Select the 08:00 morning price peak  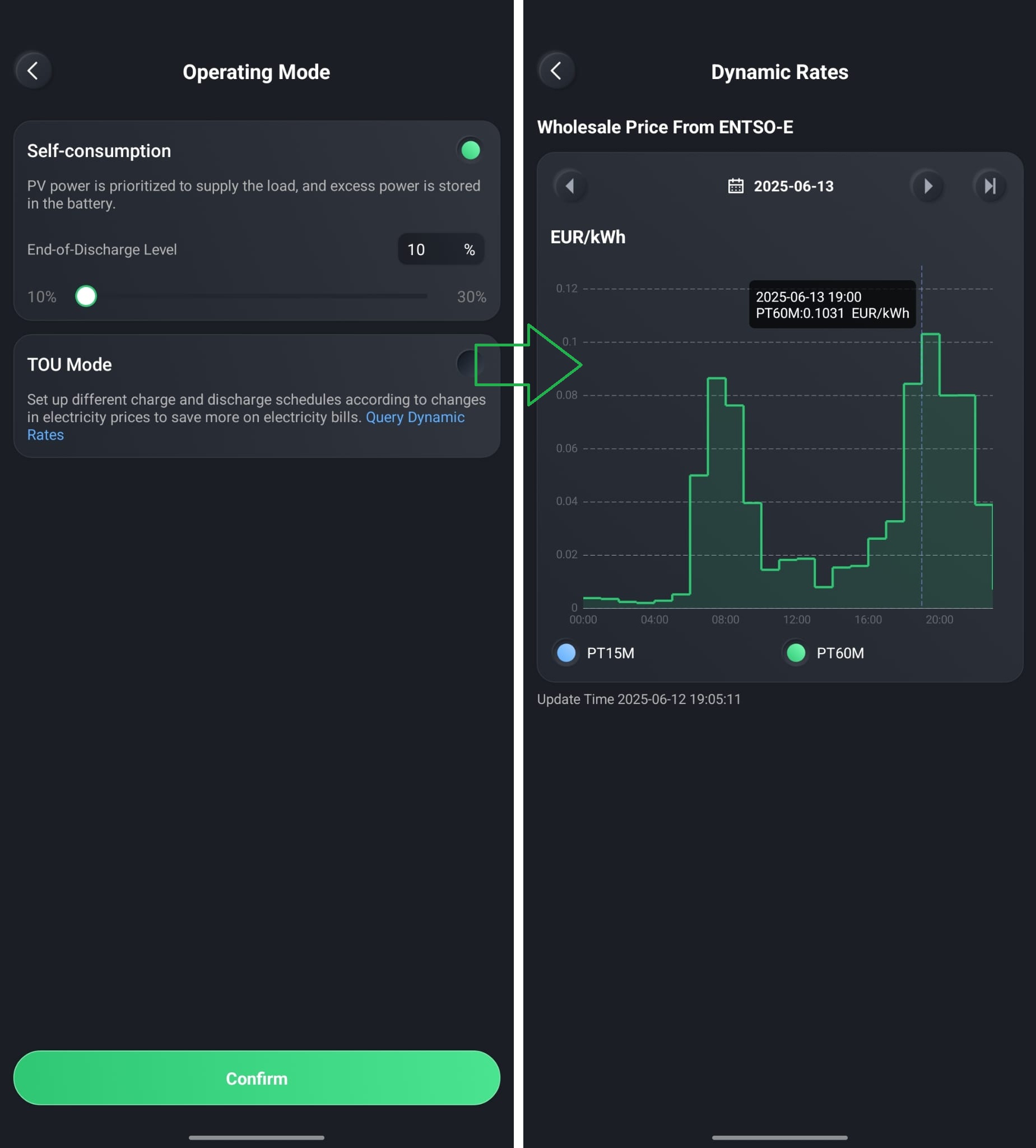click(x=717, y=493)
